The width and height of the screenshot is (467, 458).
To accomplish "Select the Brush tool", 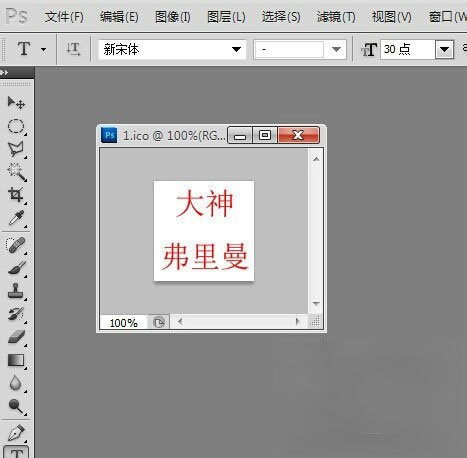I will coord(16,268).
